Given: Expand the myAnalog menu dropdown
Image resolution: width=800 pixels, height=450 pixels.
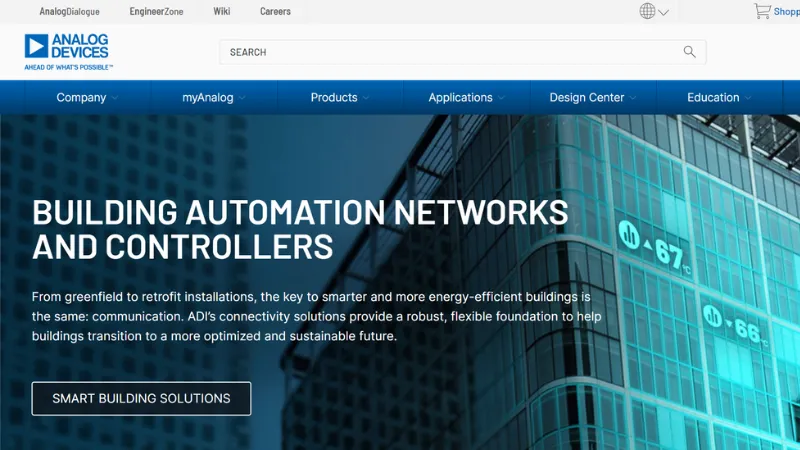Looking at the screenshot, I should tap(213, 98).
